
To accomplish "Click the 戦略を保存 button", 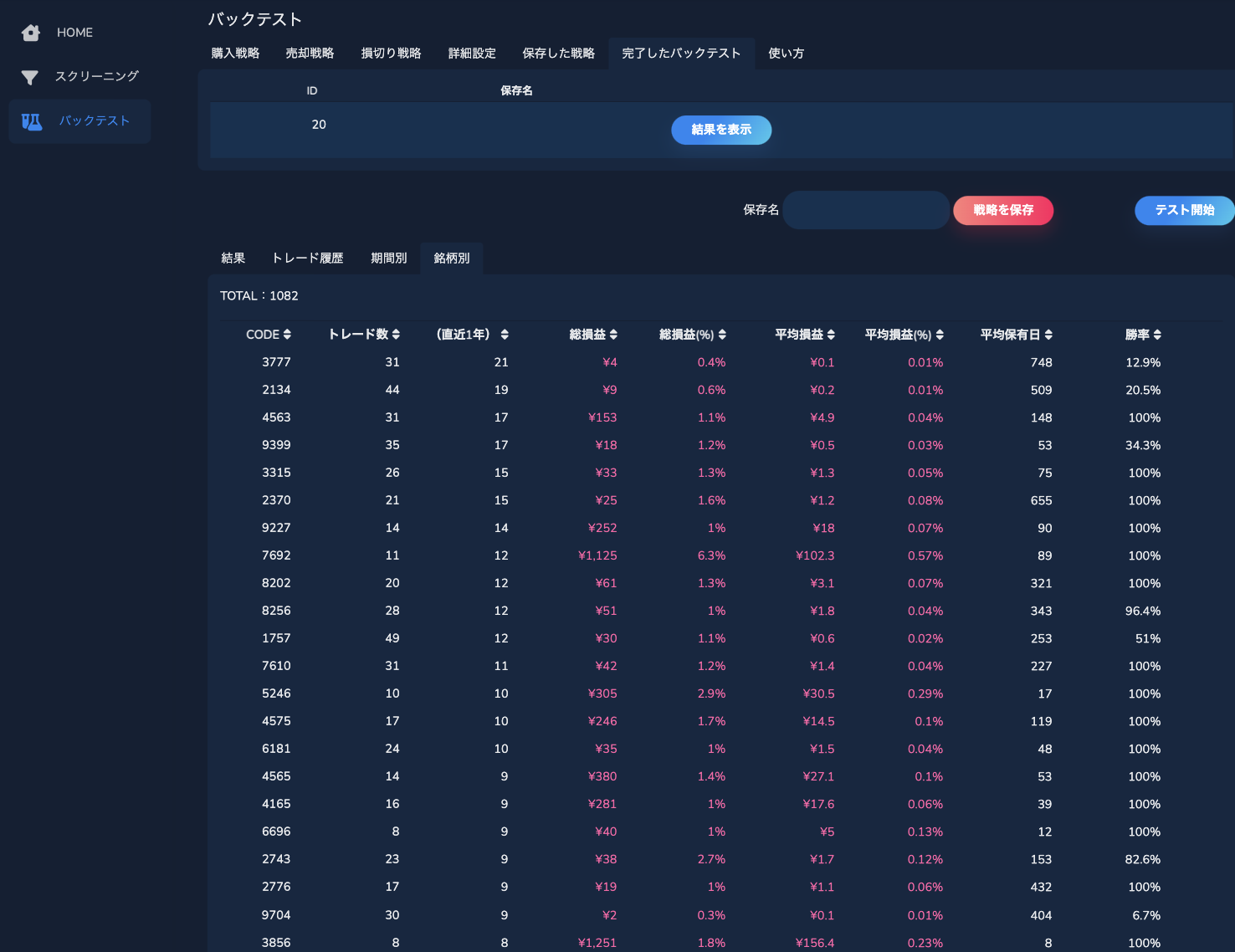I will (x=1003, y=210).
